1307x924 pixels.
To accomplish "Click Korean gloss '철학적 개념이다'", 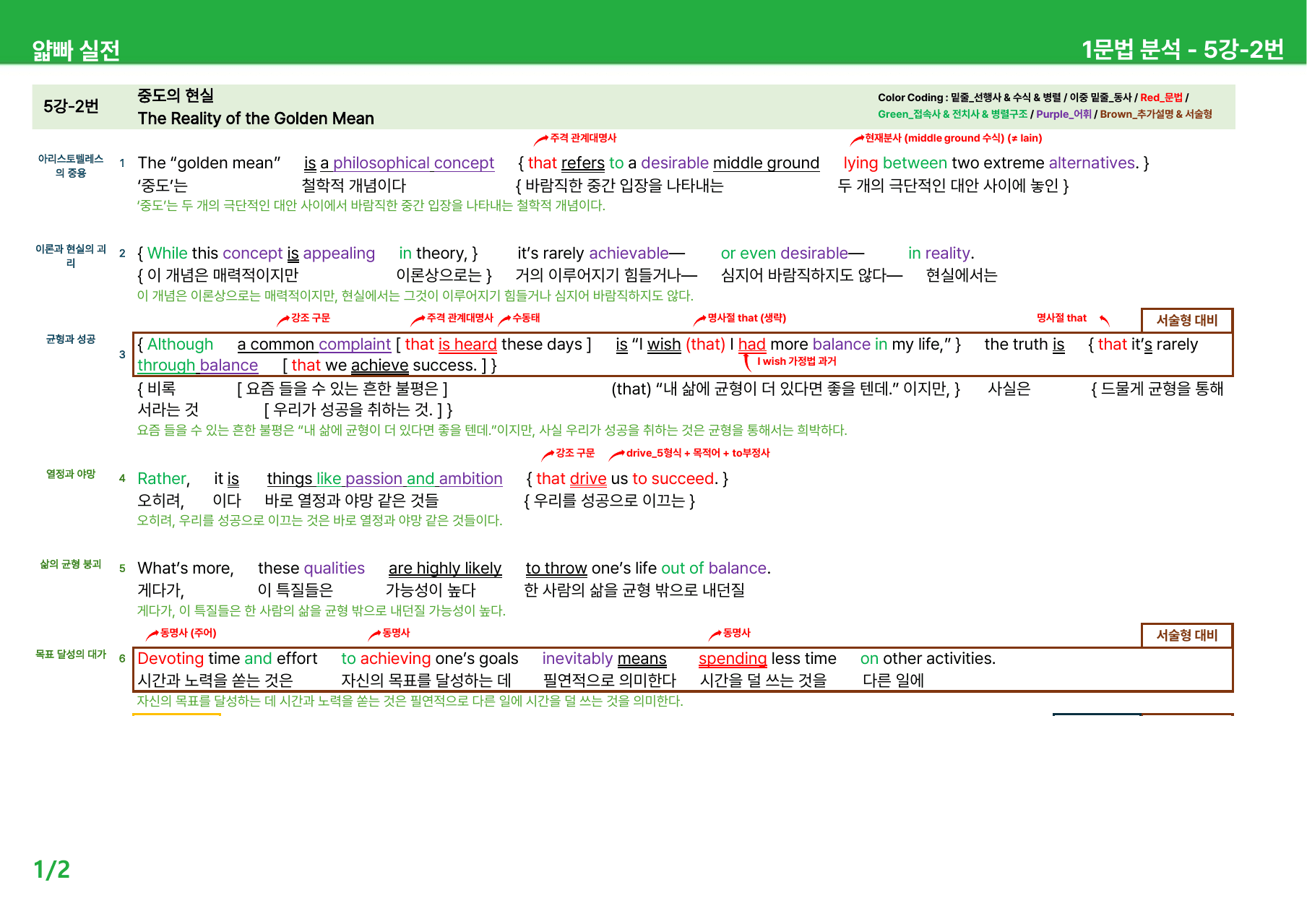I will (x=354, y=186).
